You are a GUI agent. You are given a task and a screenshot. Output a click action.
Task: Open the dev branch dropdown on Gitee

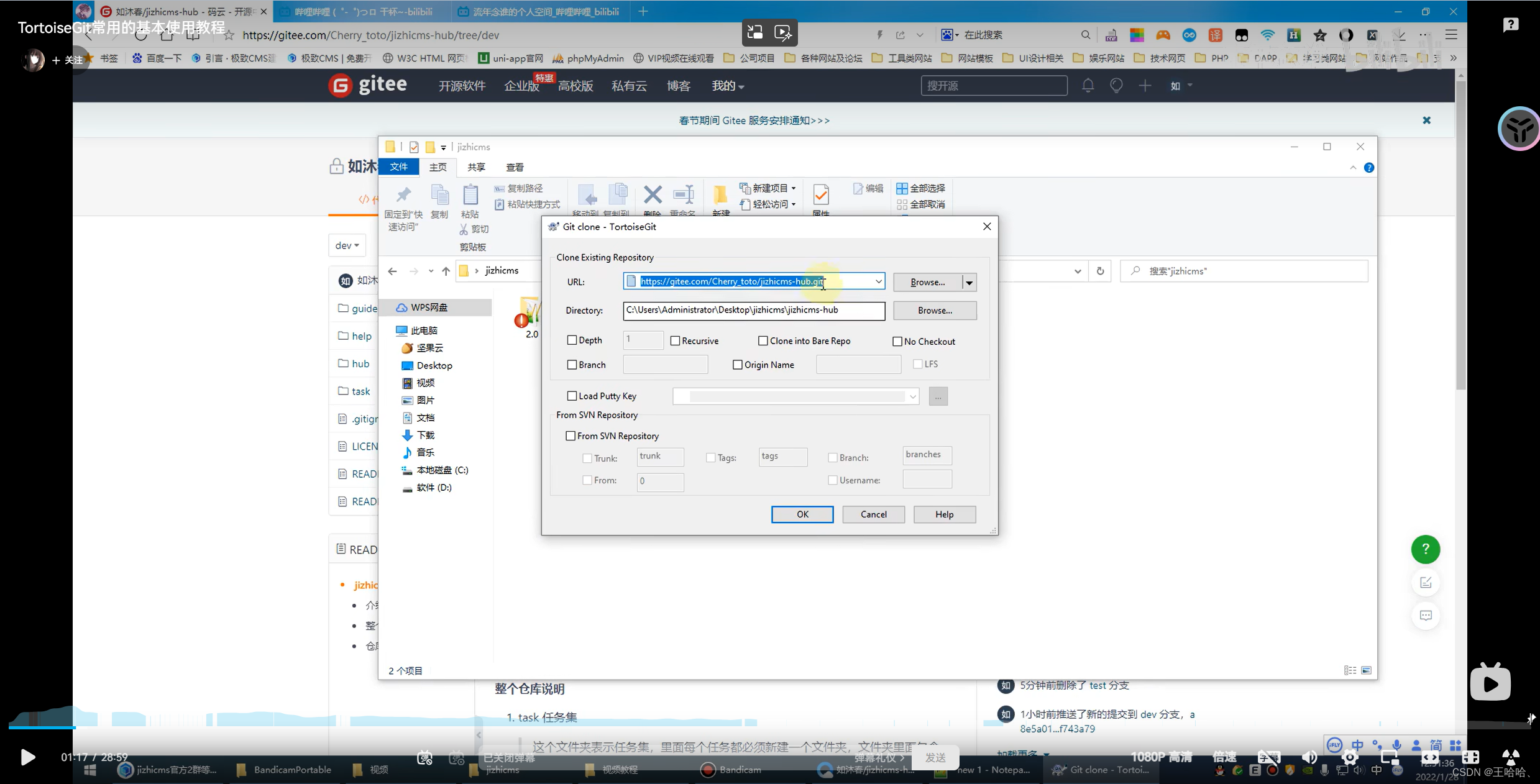point(347,245)
